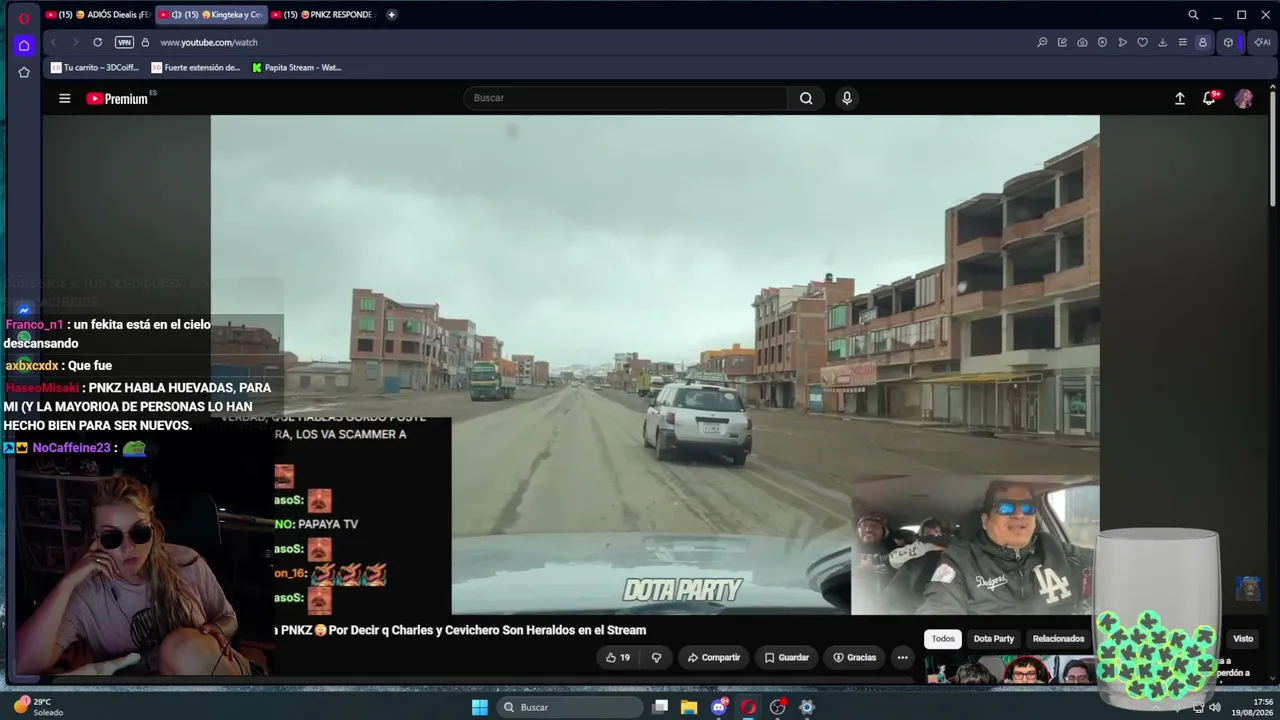
Task: Start YouTube voice search microphone
Action: (847, 98)
